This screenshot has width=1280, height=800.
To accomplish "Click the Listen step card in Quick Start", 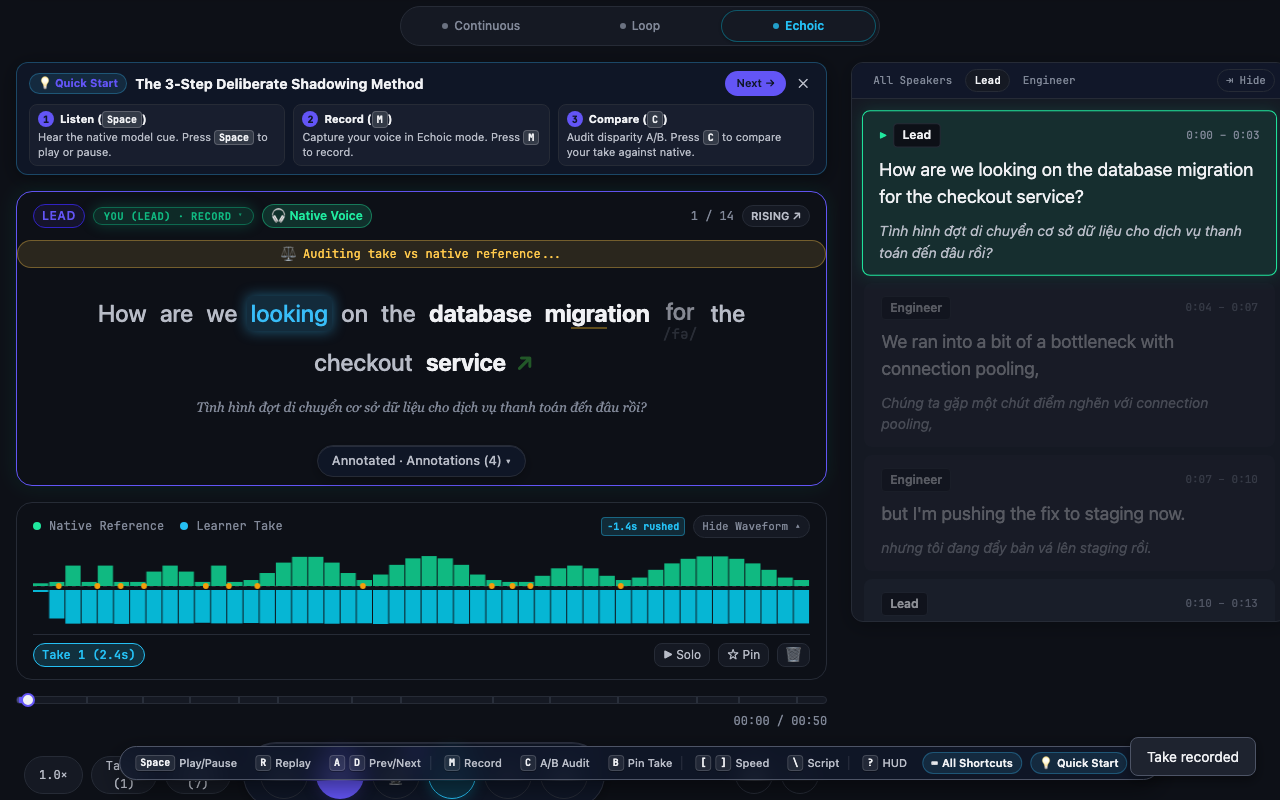I will pyautogui.click(x=157, y=135).
